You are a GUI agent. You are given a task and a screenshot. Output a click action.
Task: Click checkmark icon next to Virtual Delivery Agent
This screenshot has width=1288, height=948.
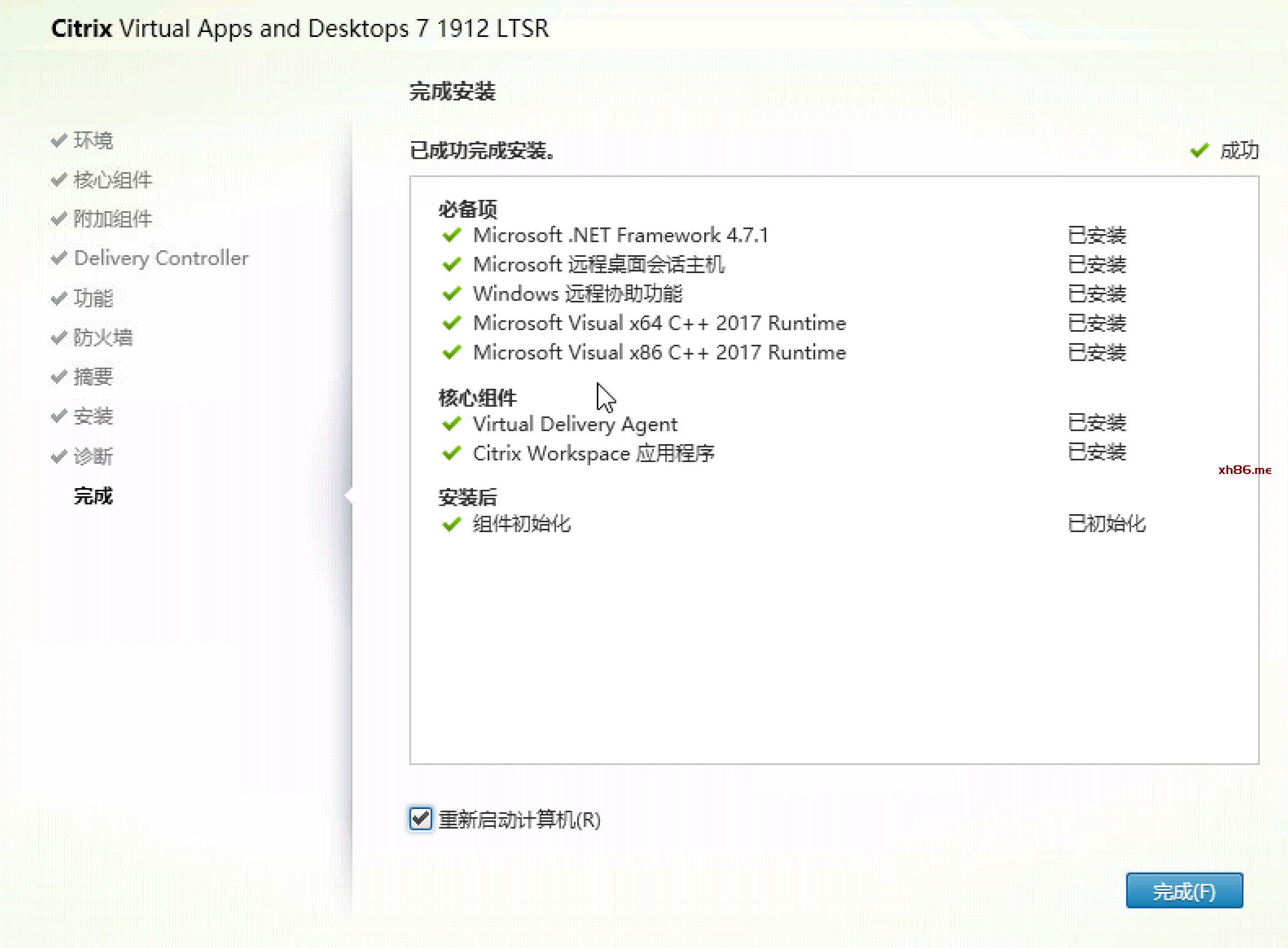[x=452, y=424]
